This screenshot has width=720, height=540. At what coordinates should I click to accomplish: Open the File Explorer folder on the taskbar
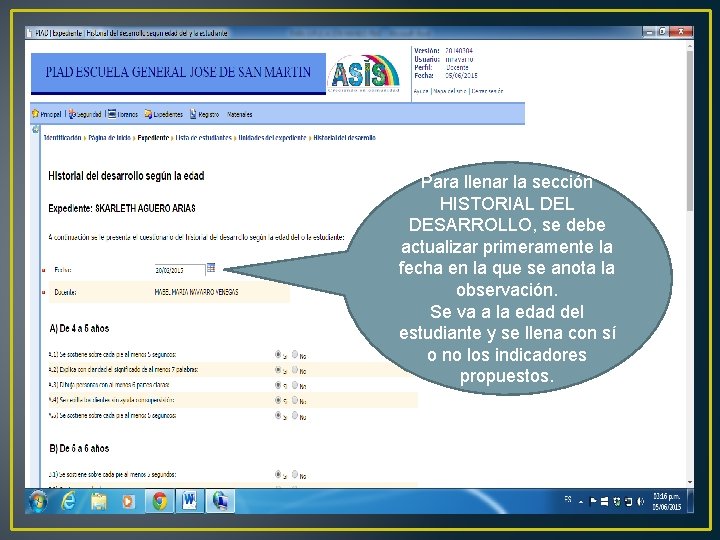(99, 501)
